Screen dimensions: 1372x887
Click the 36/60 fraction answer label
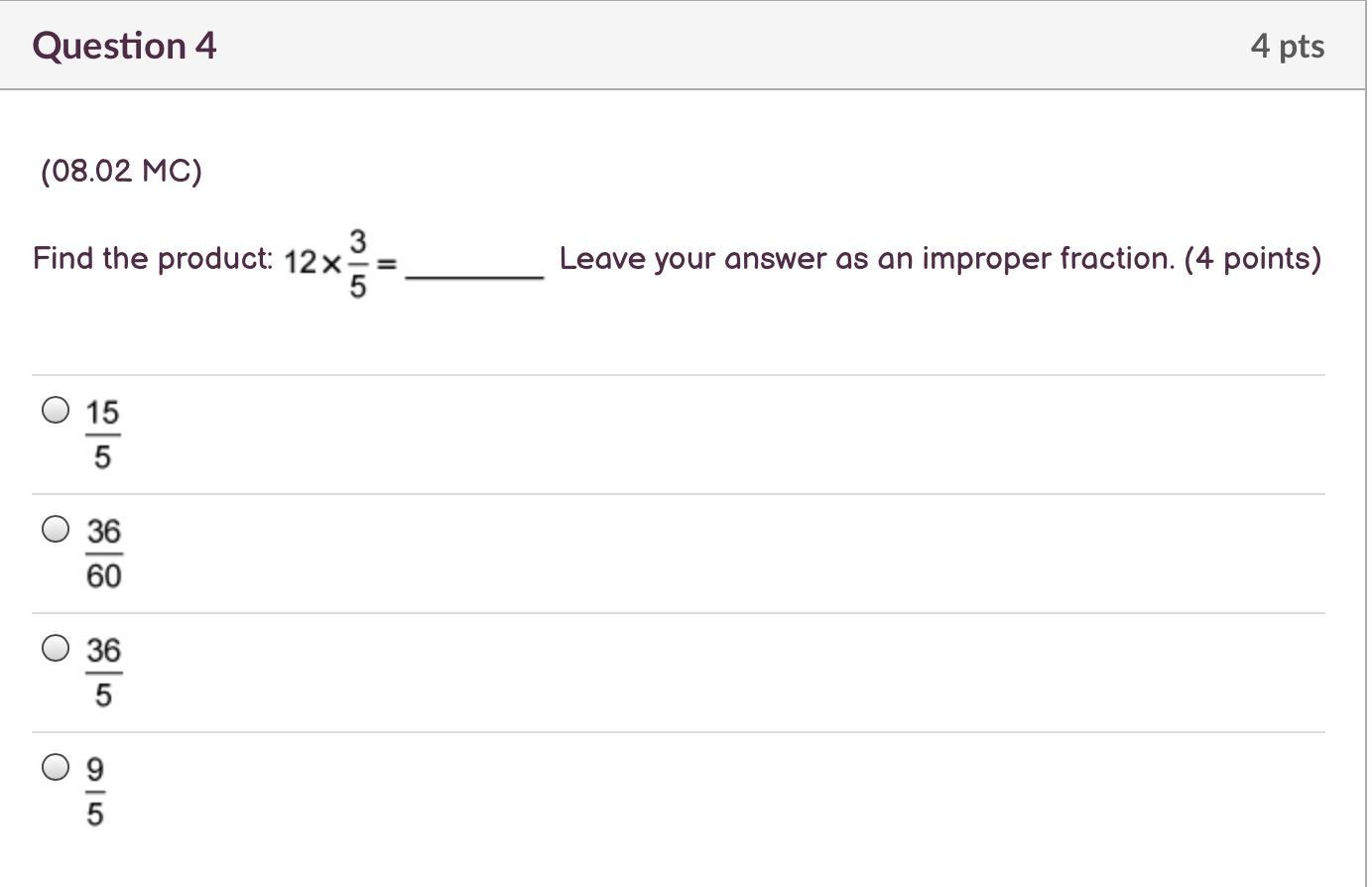pos(103,554)
